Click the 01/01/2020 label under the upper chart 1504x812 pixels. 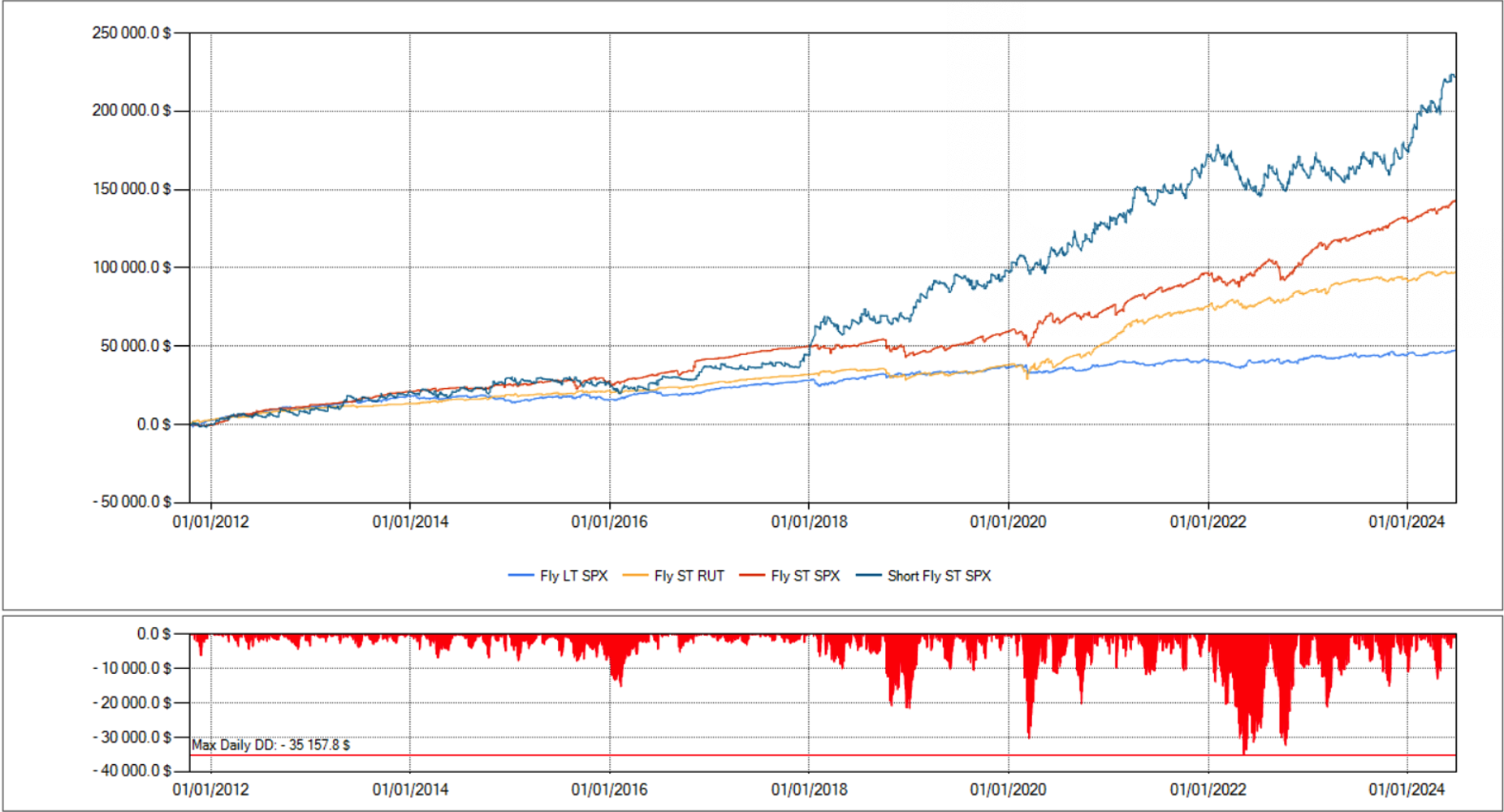[x=1008, y=521]
